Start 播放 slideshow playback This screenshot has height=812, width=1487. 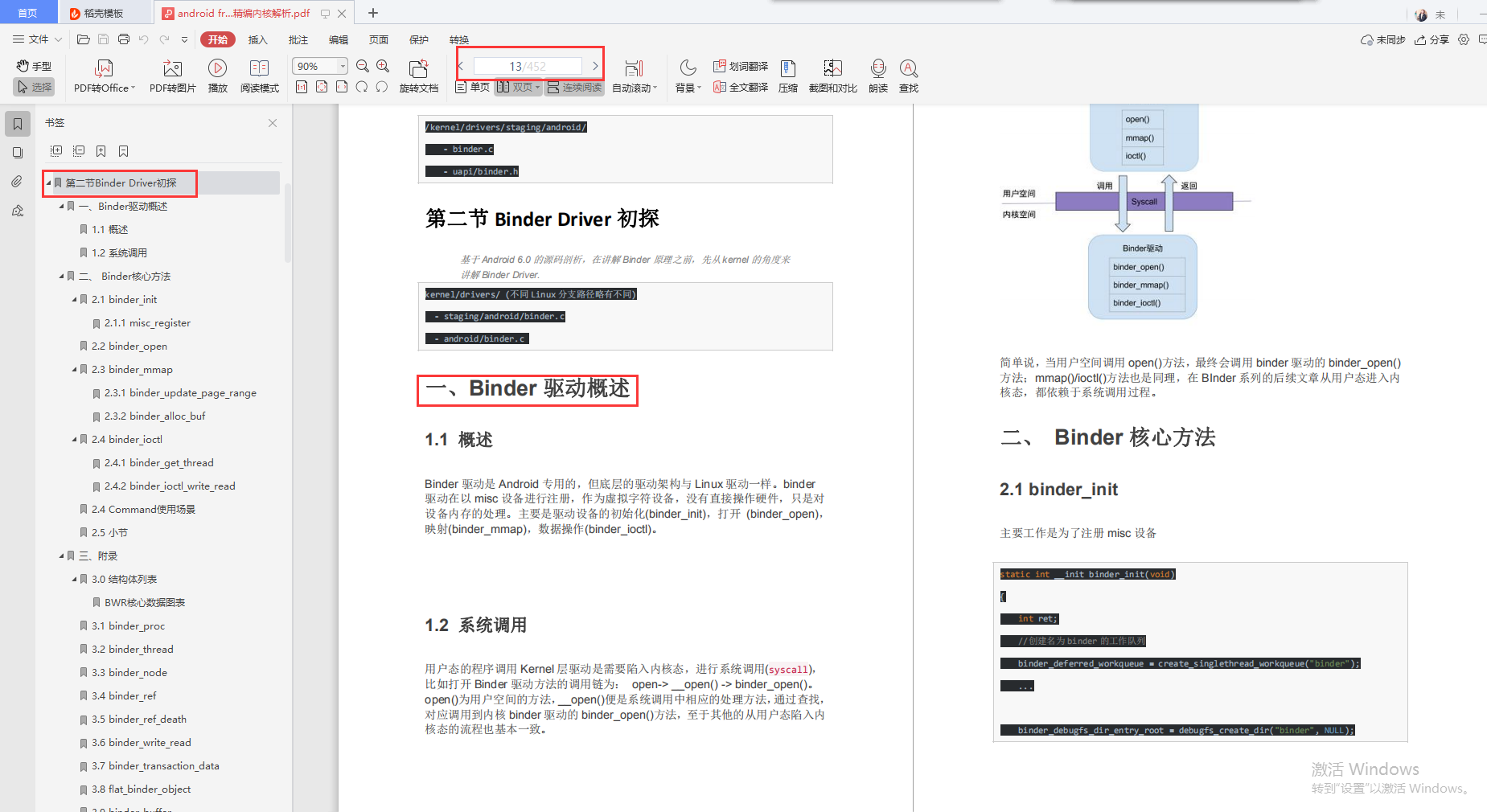217,75
